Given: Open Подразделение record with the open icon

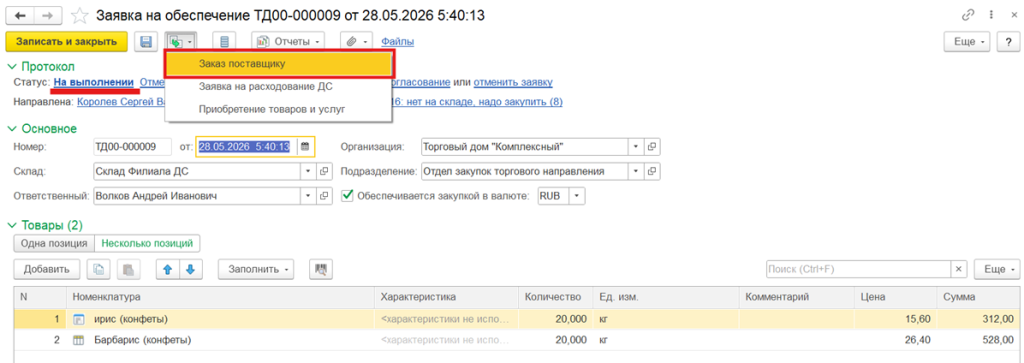Looking at the screenshot, I should [x=652, y=172].
